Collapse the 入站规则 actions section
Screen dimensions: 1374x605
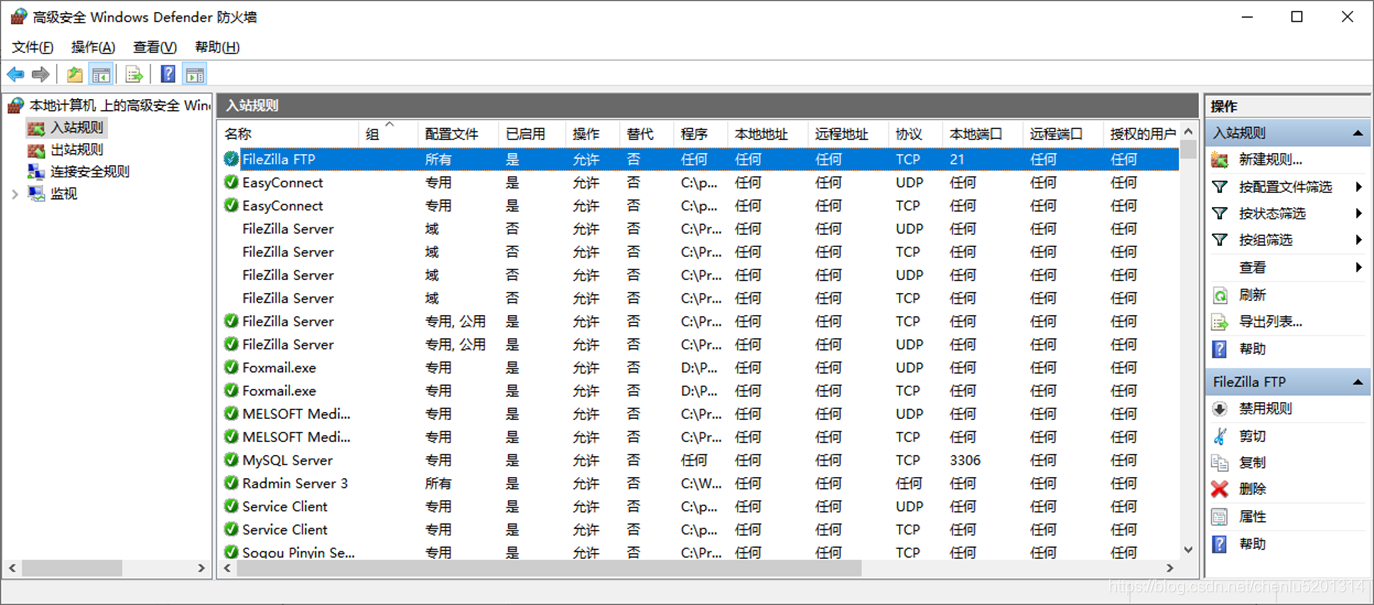(1357, 133)
